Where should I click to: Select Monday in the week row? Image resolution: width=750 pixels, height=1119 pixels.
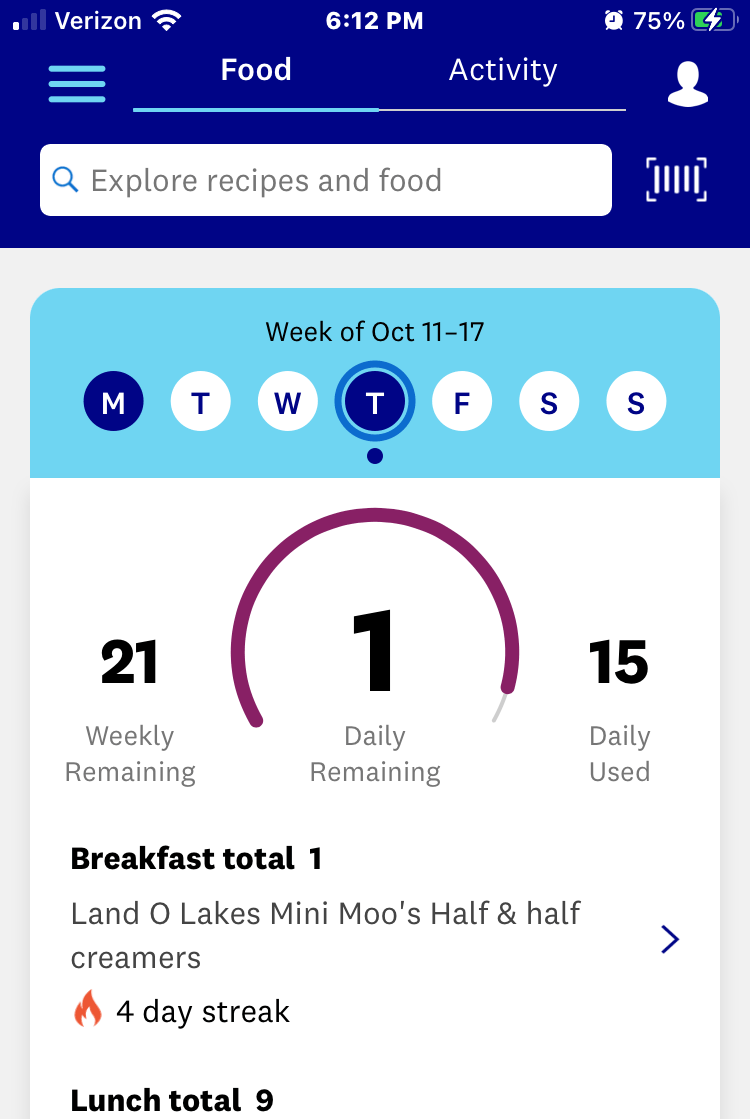[x=113, y=403]
